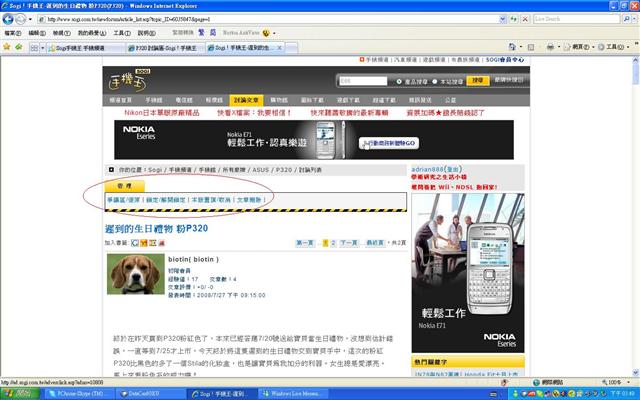The image size is (640, 400).
Task: Switch to the P320 討論區 browser tab
Action: 164,47
